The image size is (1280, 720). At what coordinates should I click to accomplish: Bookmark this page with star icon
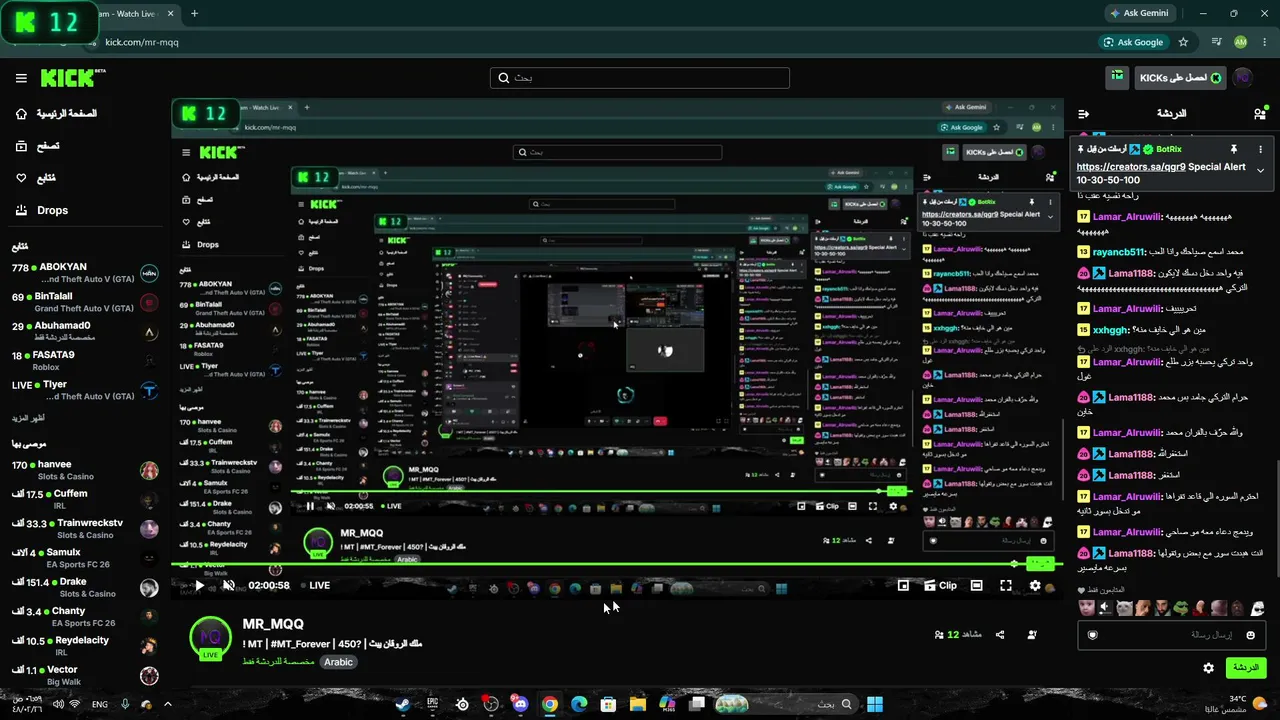[1183, 42]
